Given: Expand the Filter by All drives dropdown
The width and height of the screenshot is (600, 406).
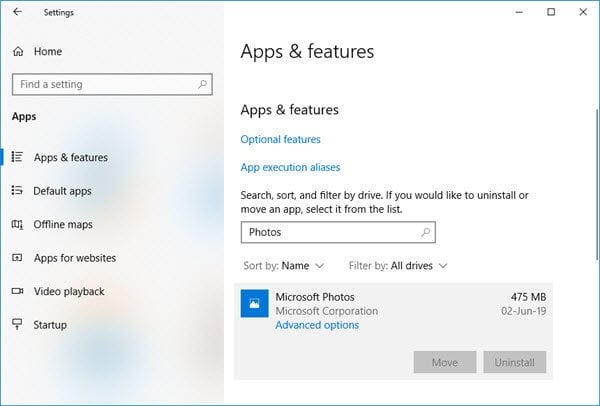Looking at the screenshot, I should (x=398, y=266).
